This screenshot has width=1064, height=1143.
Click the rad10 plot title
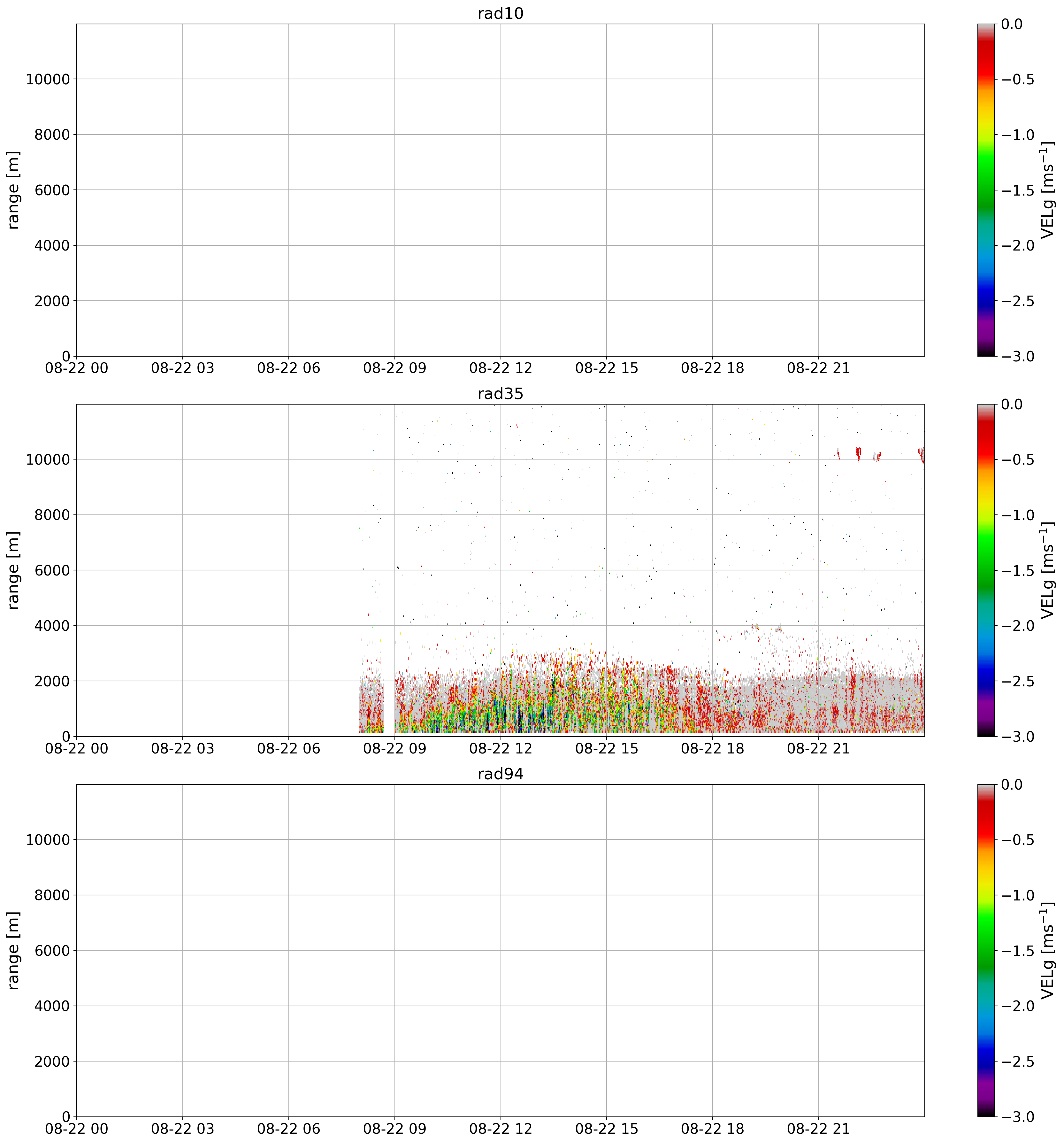tap(500, 14)
